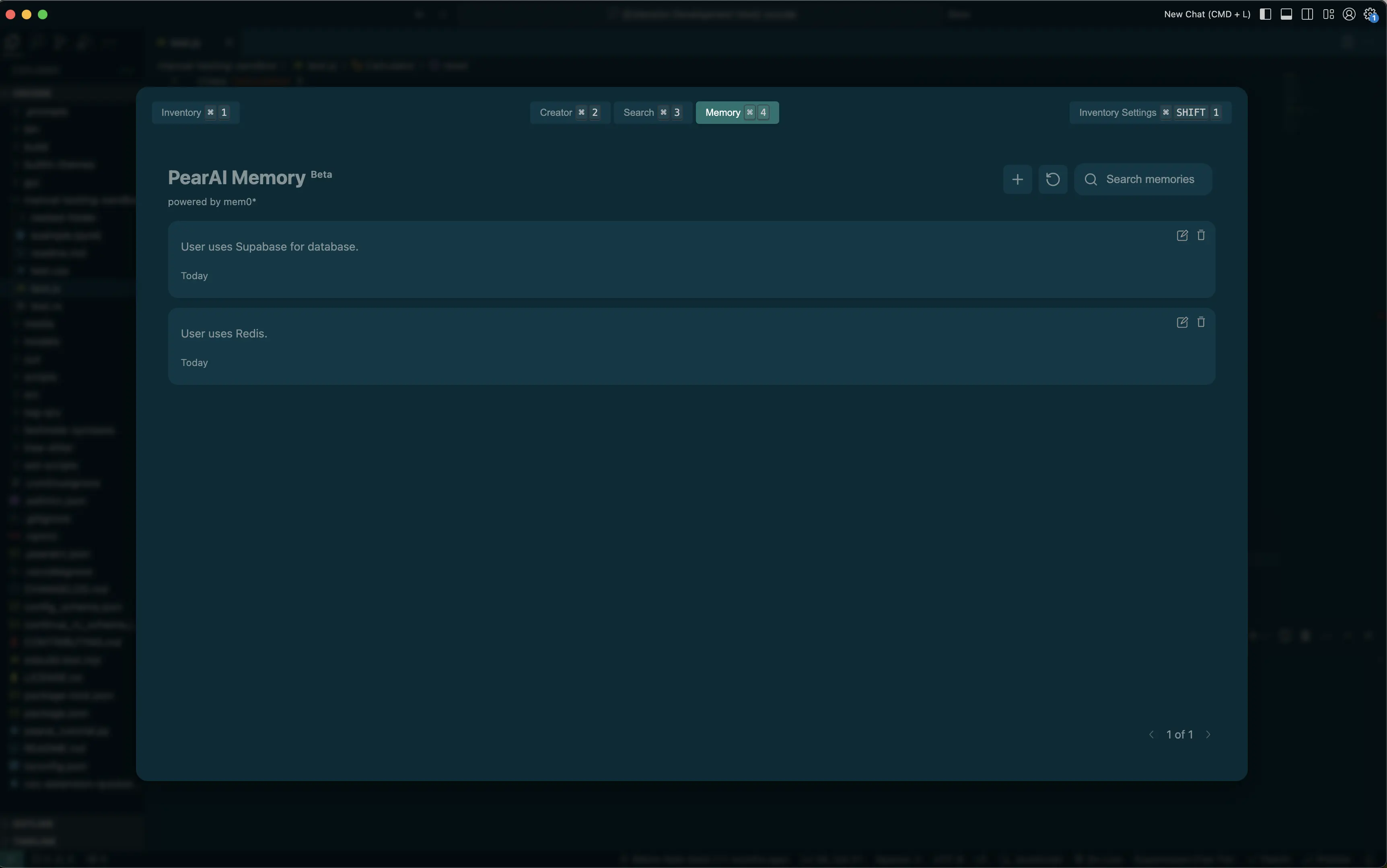The image size is (1387, 868).
Task: Toggle bottom panel visibility
Action: point(1286,14)
